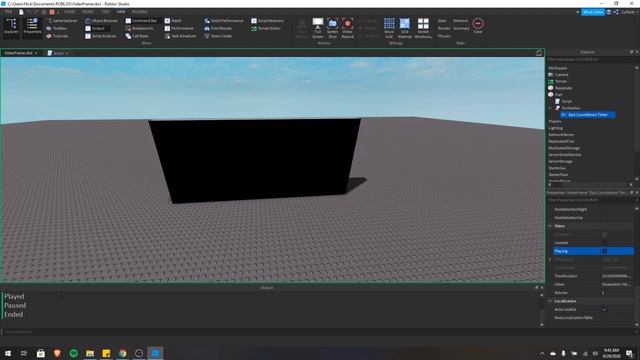Open the Windows Start menu
The width and height of the screenshot is (640, 360).
coord(8,353)
